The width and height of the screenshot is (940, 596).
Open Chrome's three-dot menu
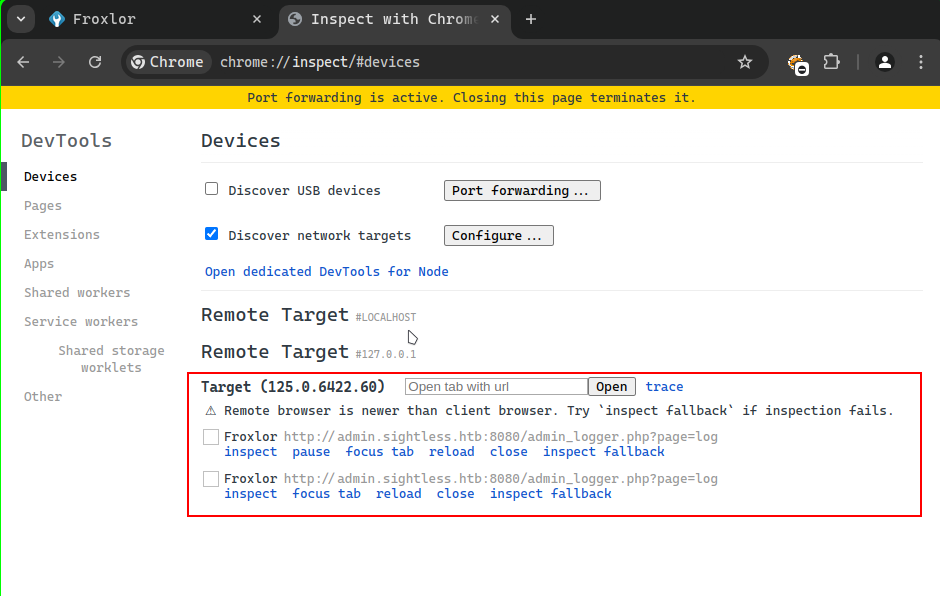pyautogui.click(x=921, y=62)
